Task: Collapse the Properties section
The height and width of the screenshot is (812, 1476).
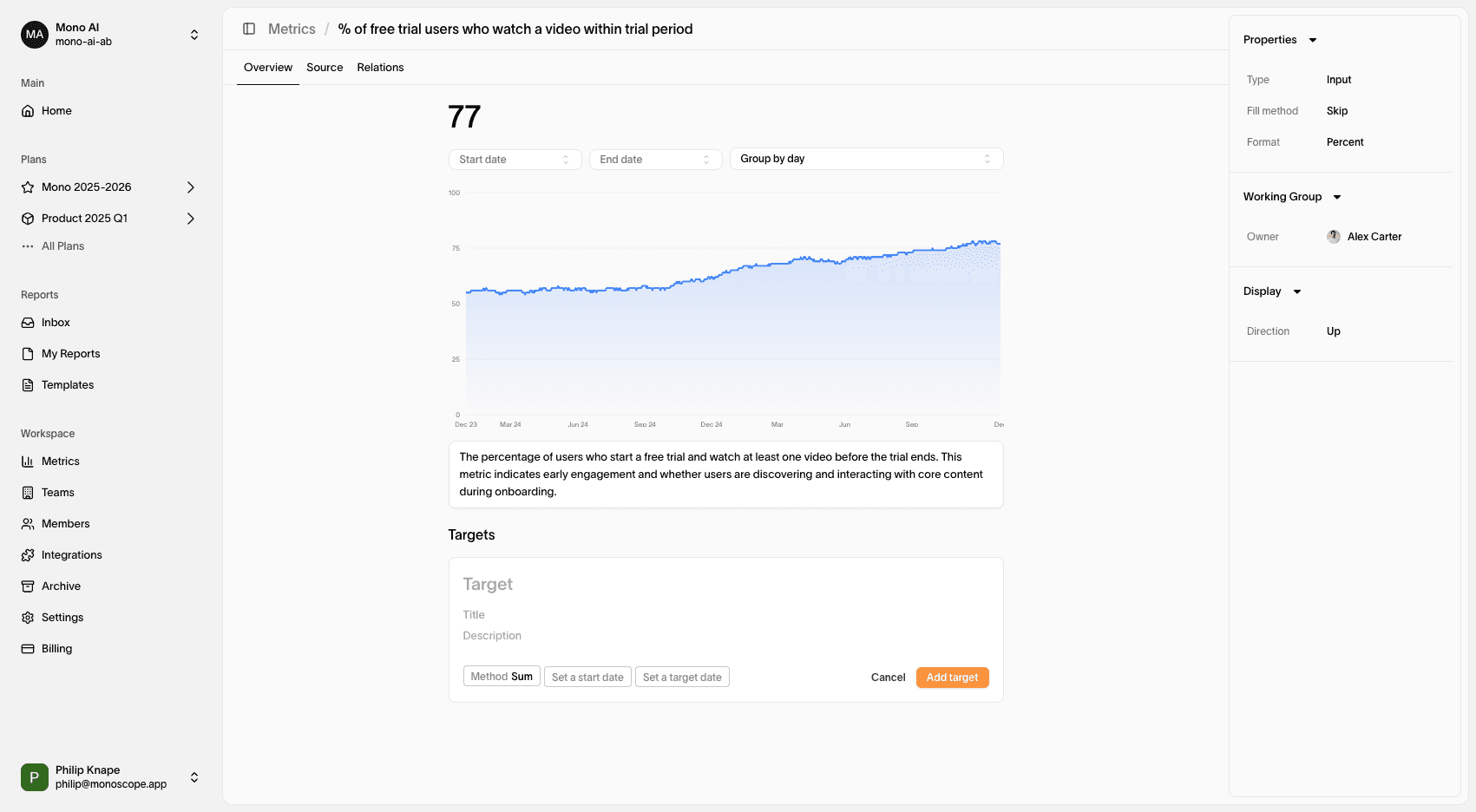Action: (1313, 40)
